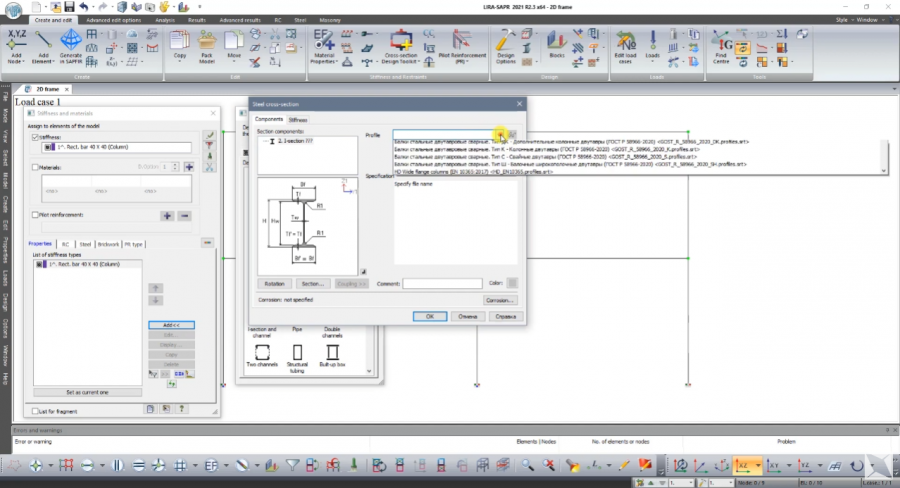The height and width of the screenshot is (488, 900).
Task: Switch to the Stiffness tab in dialog
Action: pyautogui.click(x=299, y=119)
